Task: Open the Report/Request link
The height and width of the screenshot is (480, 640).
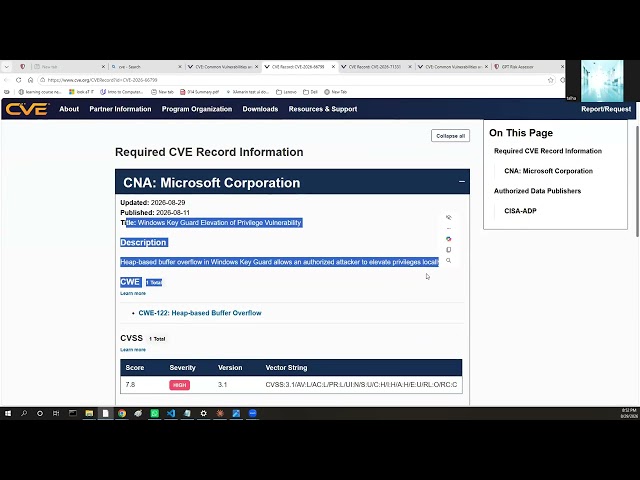Action: click(x=606, y=109)
